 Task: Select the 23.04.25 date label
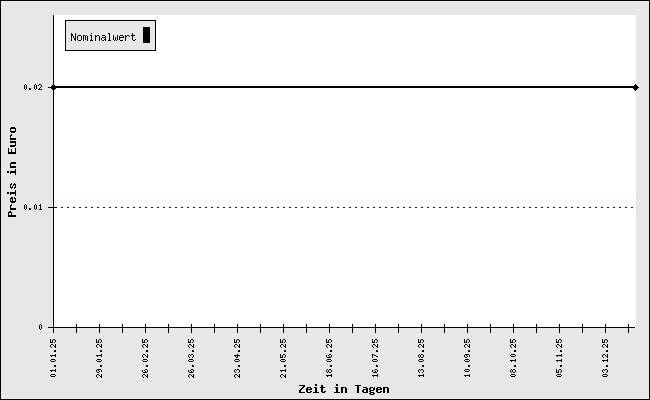pos(238,357)
